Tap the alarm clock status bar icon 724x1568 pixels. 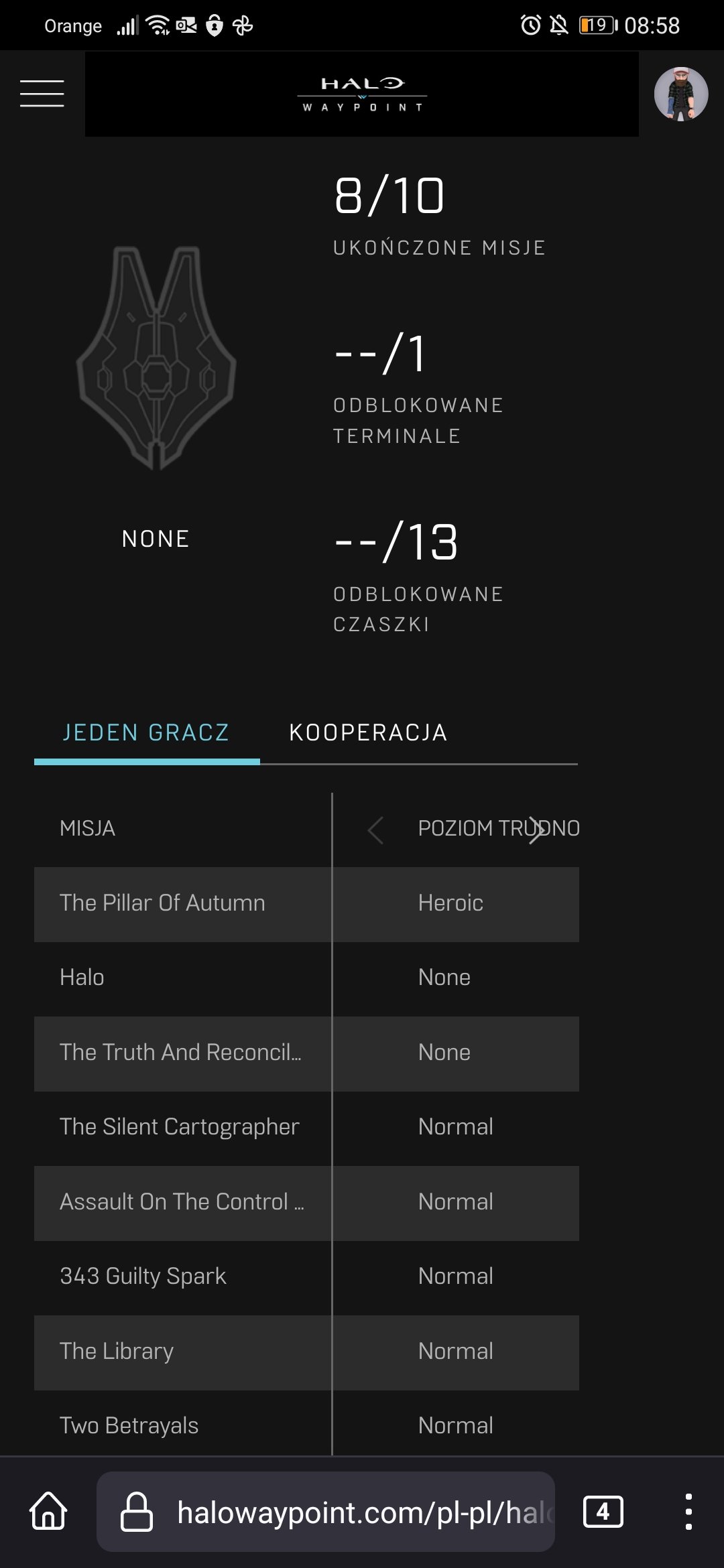530,25
